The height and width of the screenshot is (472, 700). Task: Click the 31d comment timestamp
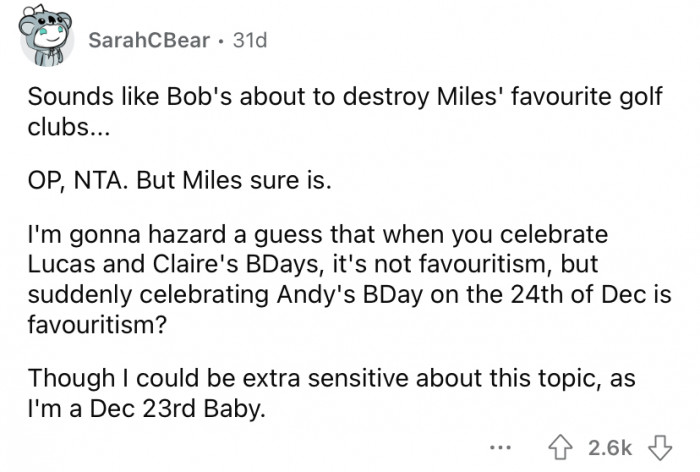[x=249, y=41]
